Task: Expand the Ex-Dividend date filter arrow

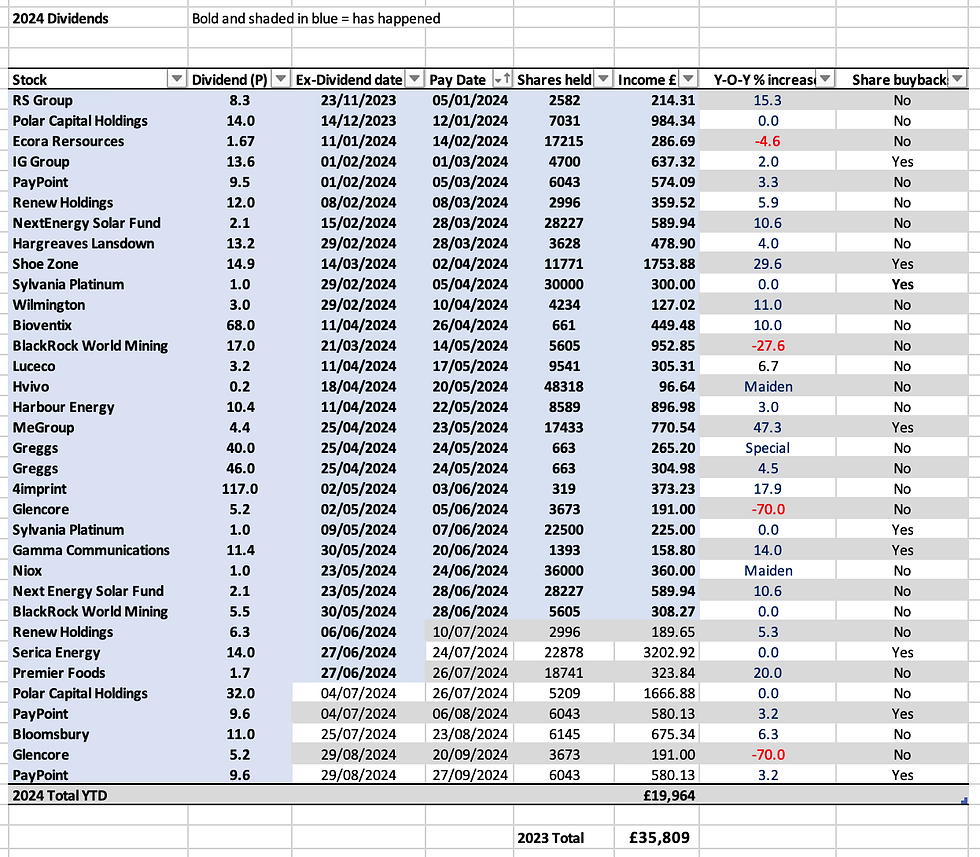Action: click(x=414, y=79)
